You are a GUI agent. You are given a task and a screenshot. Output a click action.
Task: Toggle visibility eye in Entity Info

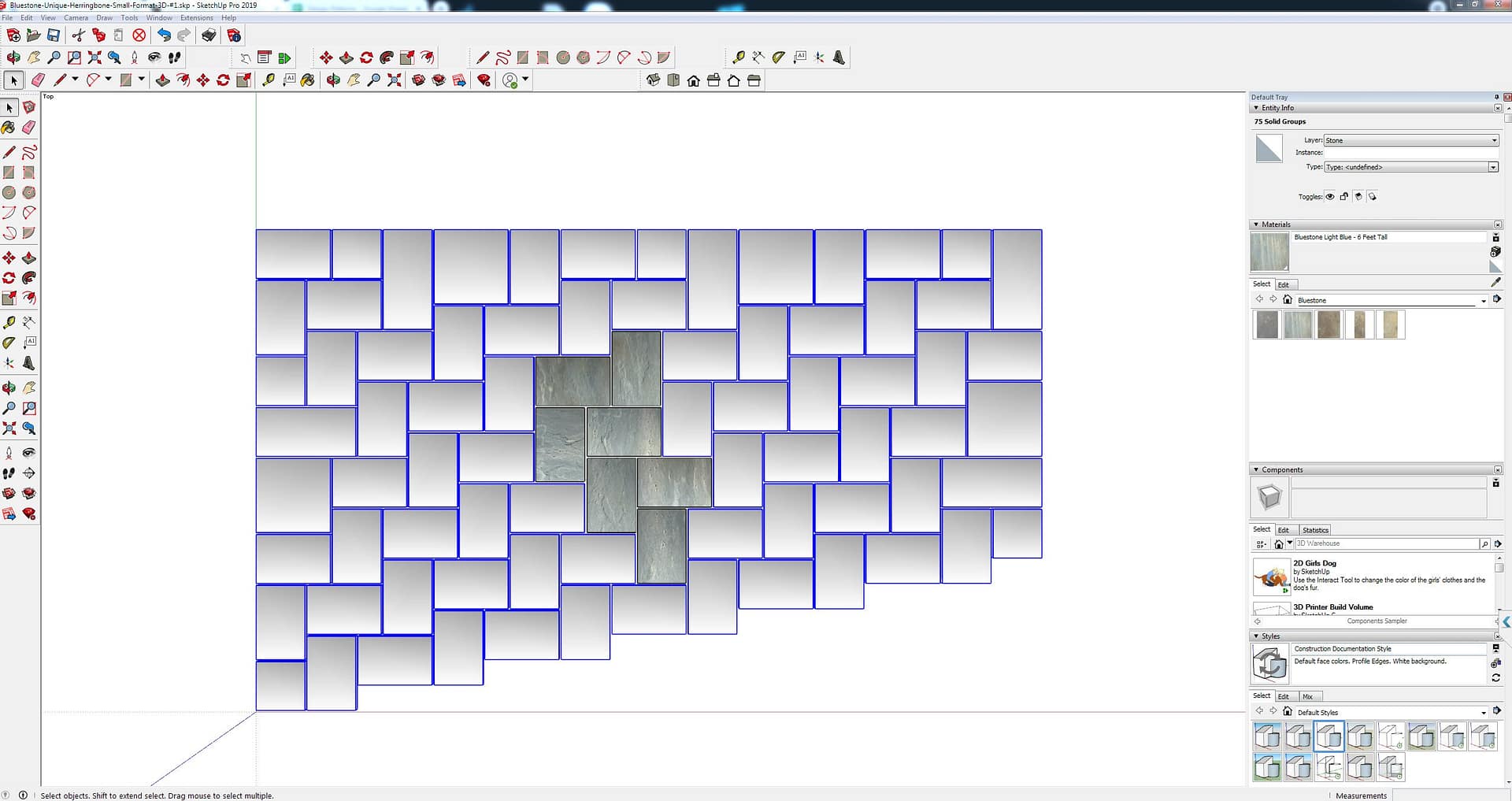[x=1330, y=197]
